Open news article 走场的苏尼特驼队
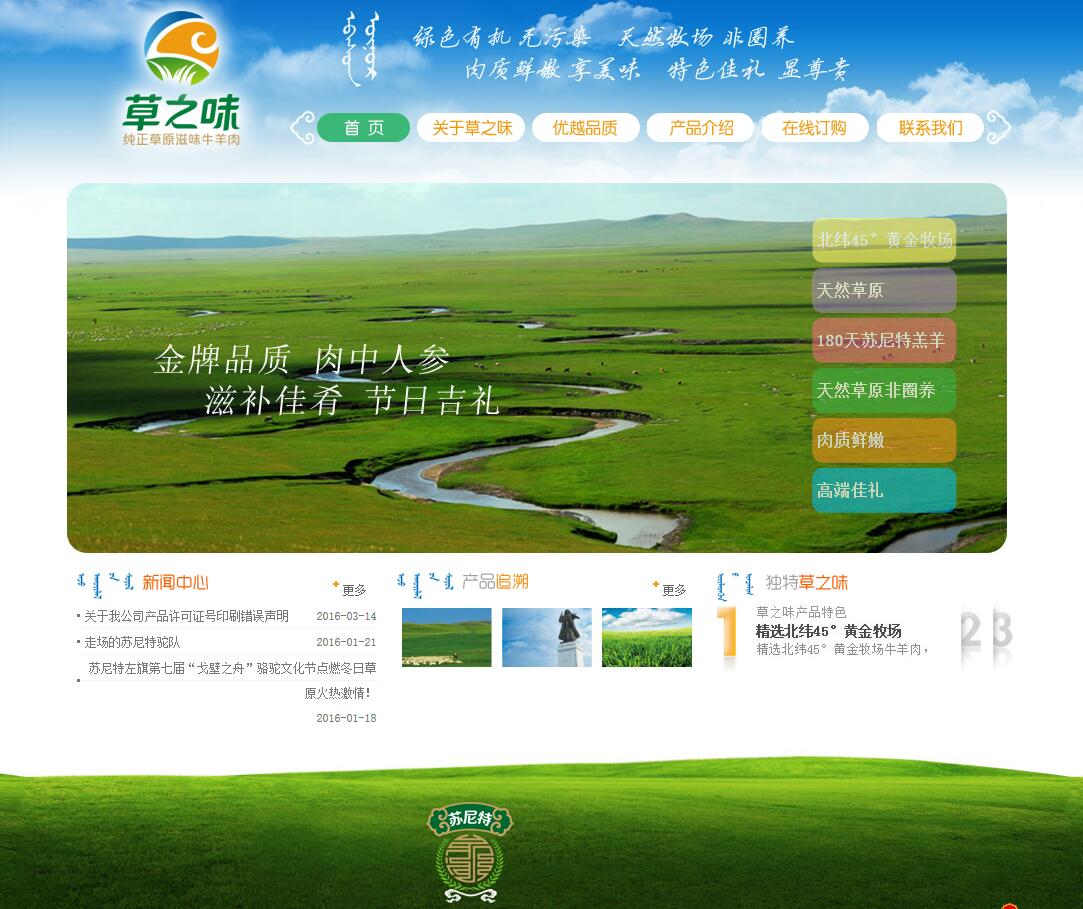The width and height of the screenshot is (1083, 909). (132, 642)
